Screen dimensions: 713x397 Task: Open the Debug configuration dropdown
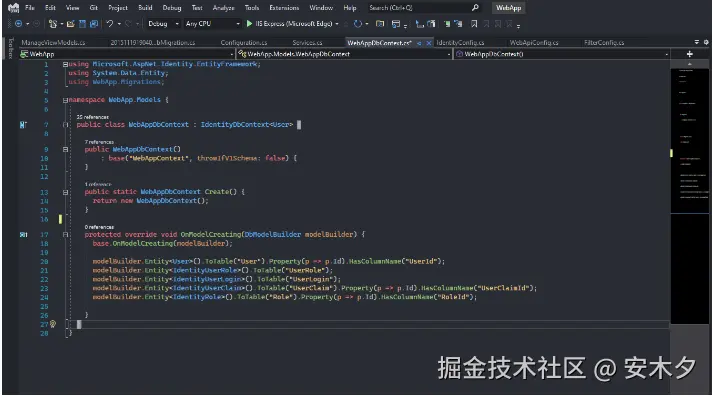163,24
